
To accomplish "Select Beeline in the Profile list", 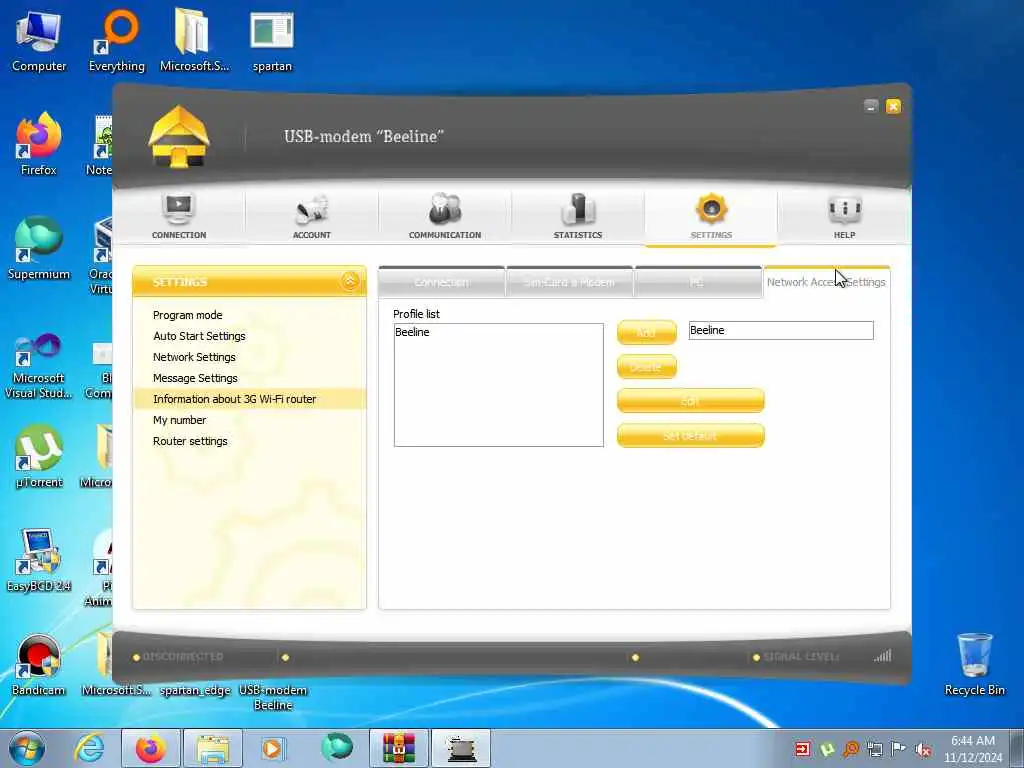I will point(412,332).
